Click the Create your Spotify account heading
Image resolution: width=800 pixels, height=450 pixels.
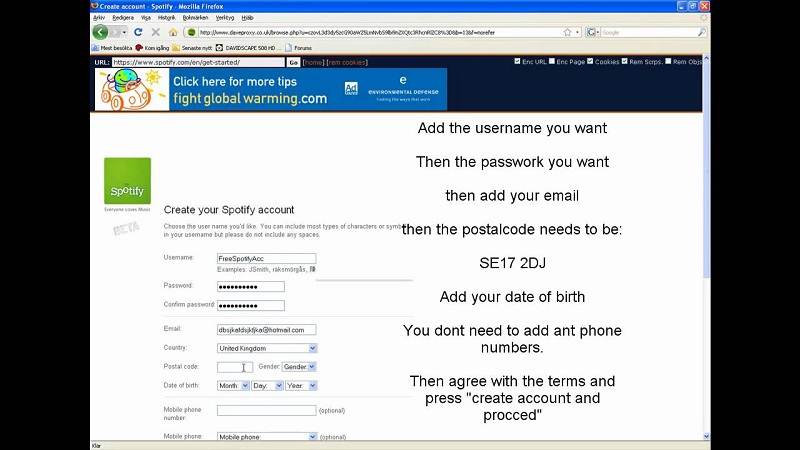coord(229,210)
